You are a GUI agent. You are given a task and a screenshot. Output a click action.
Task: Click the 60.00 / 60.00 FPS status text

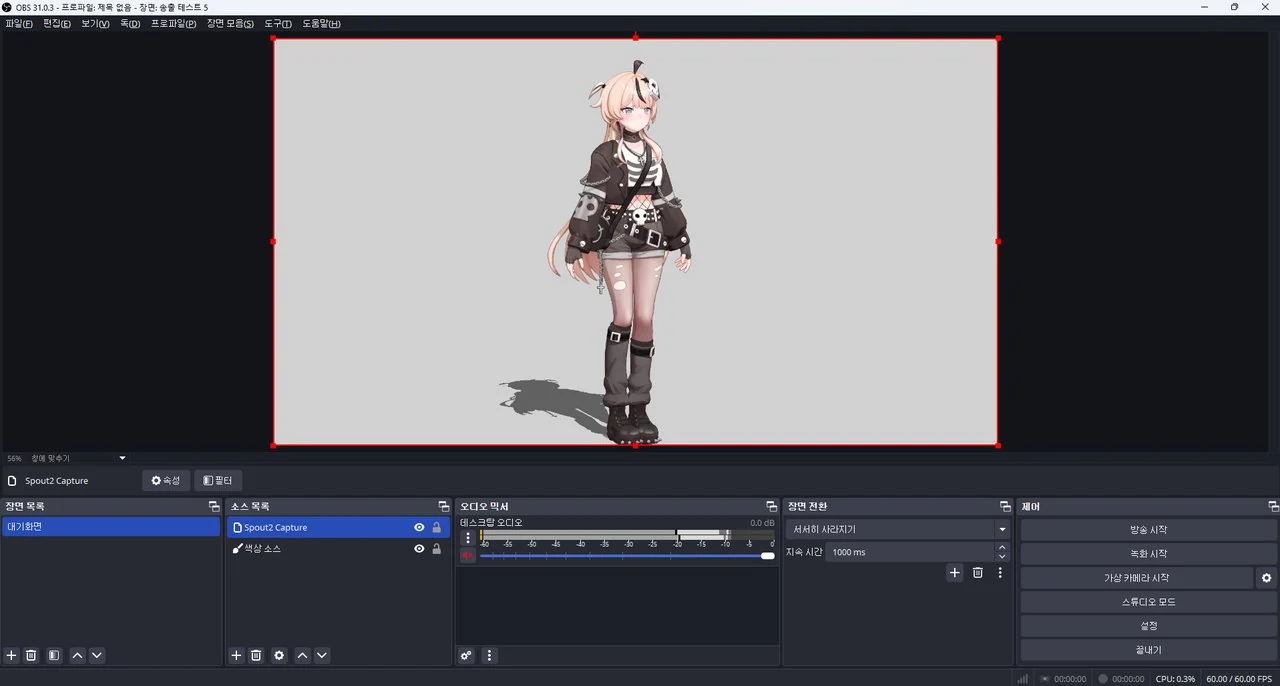click(x=1238, y=679)
